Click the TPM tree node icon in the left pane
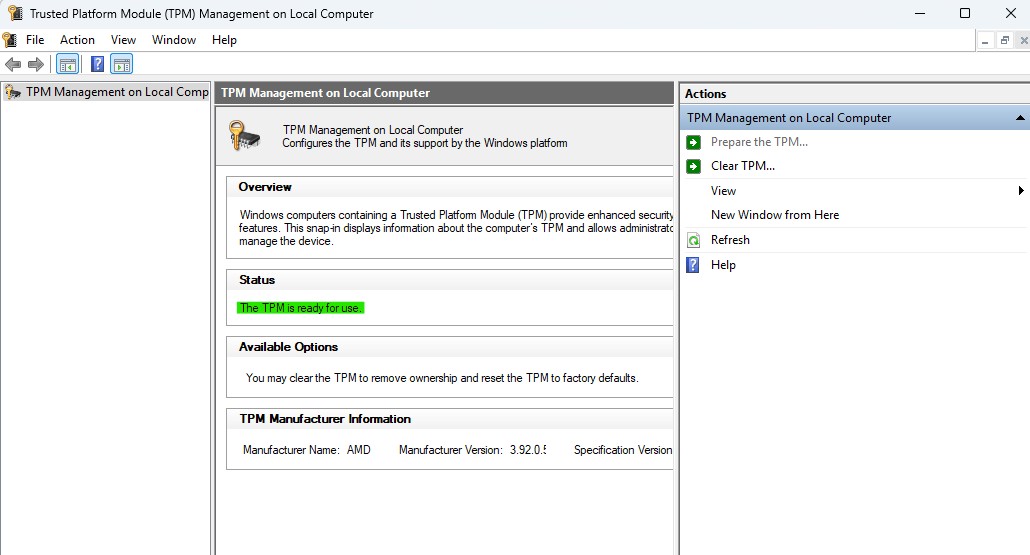1030x555 pixels. pyautogui.click(x=12, y=92)
